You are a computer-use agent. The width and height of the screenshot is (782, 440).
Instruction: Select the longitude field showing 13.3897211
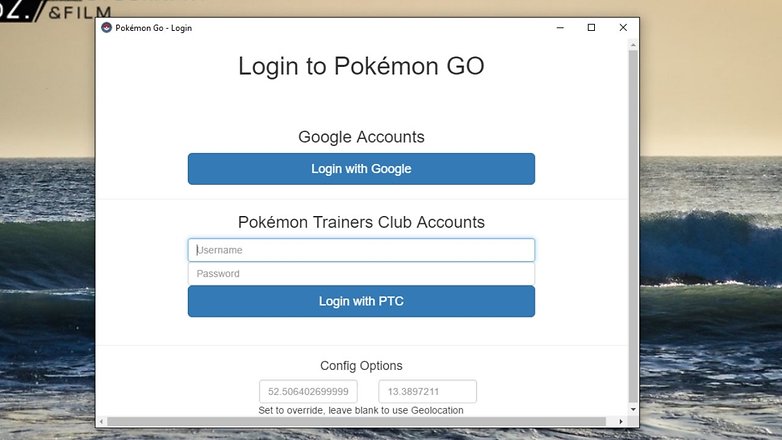point(427,392)
